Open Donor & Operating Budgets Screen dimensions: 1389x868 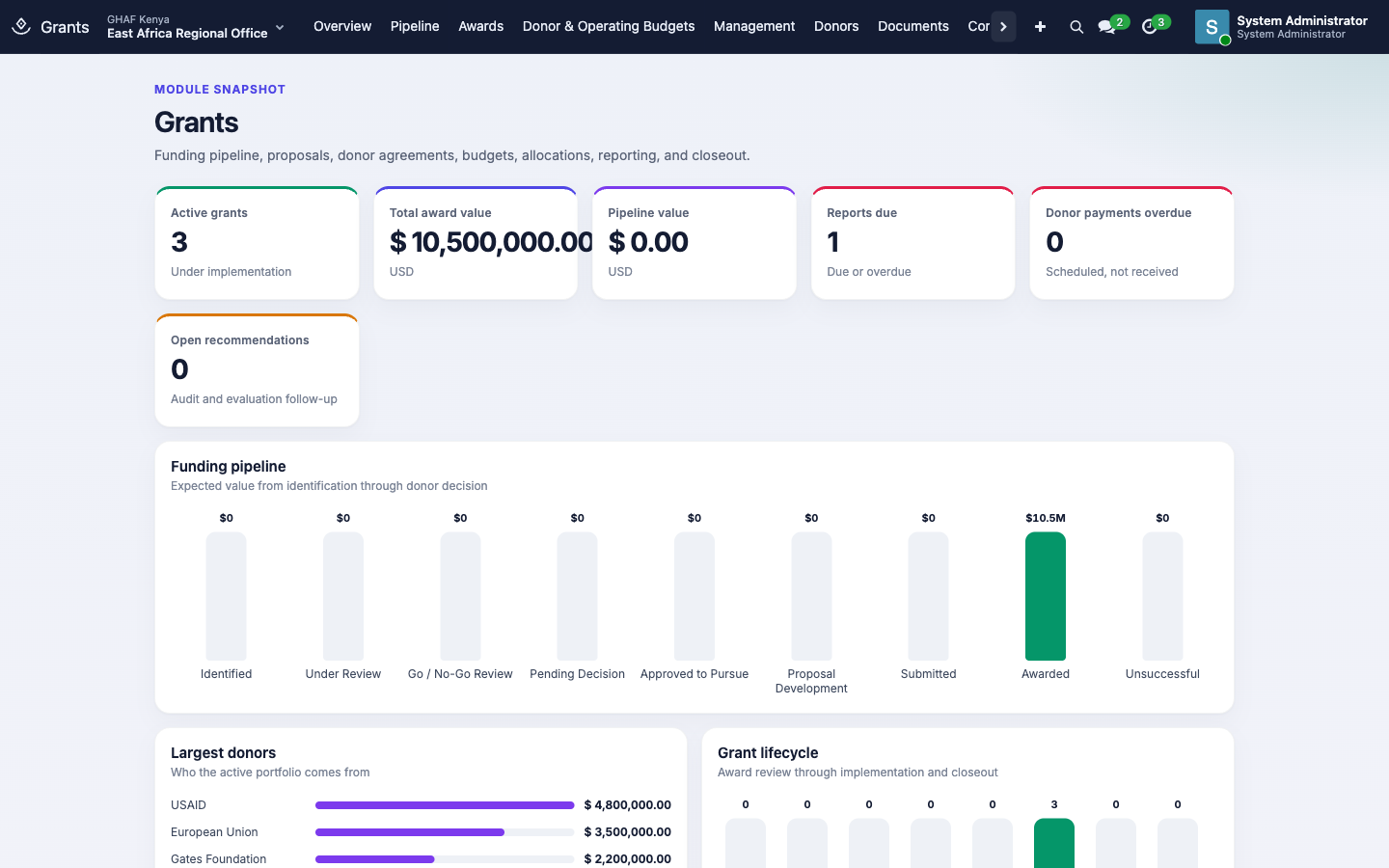tap(609, 26)
